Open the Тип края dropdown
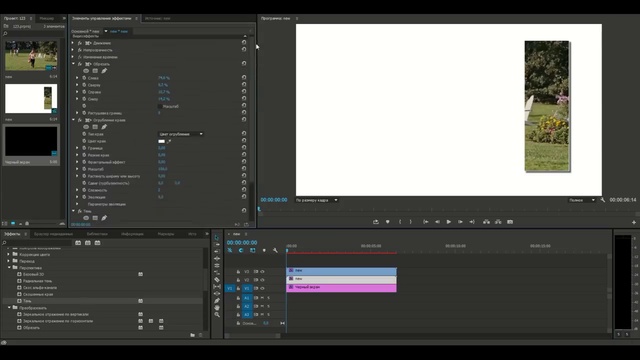 click(181, 134)
